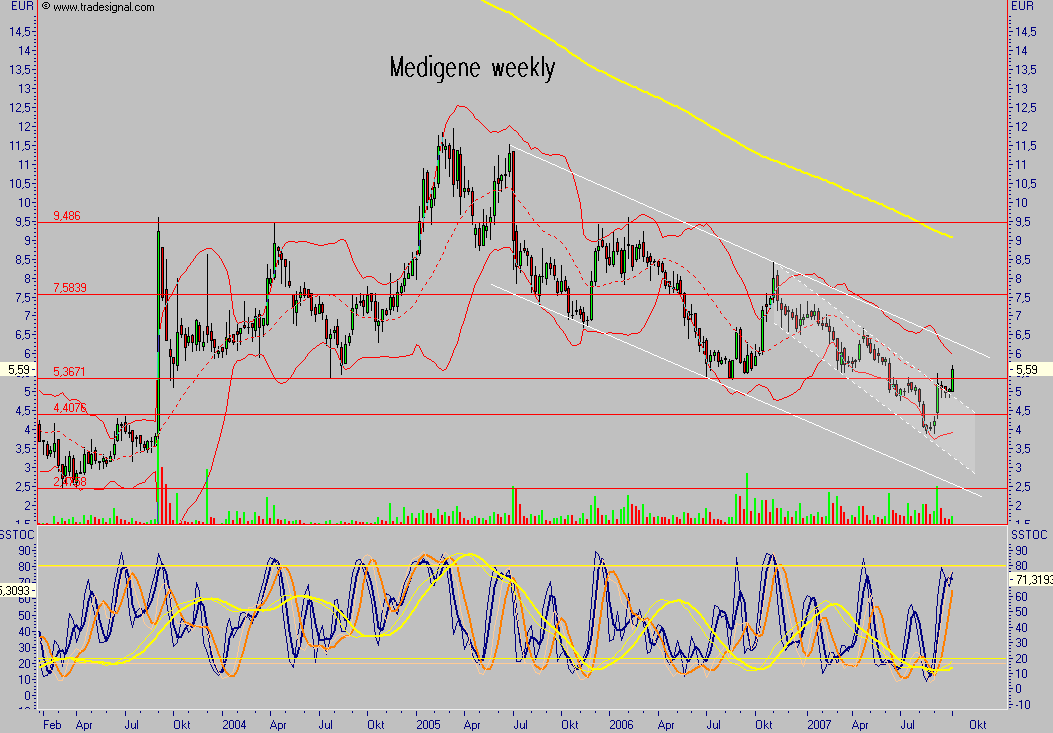Screen dimensions: 1053x733
Task: Select the 5,3671 horizontal level label
Action: coord(69,372)
